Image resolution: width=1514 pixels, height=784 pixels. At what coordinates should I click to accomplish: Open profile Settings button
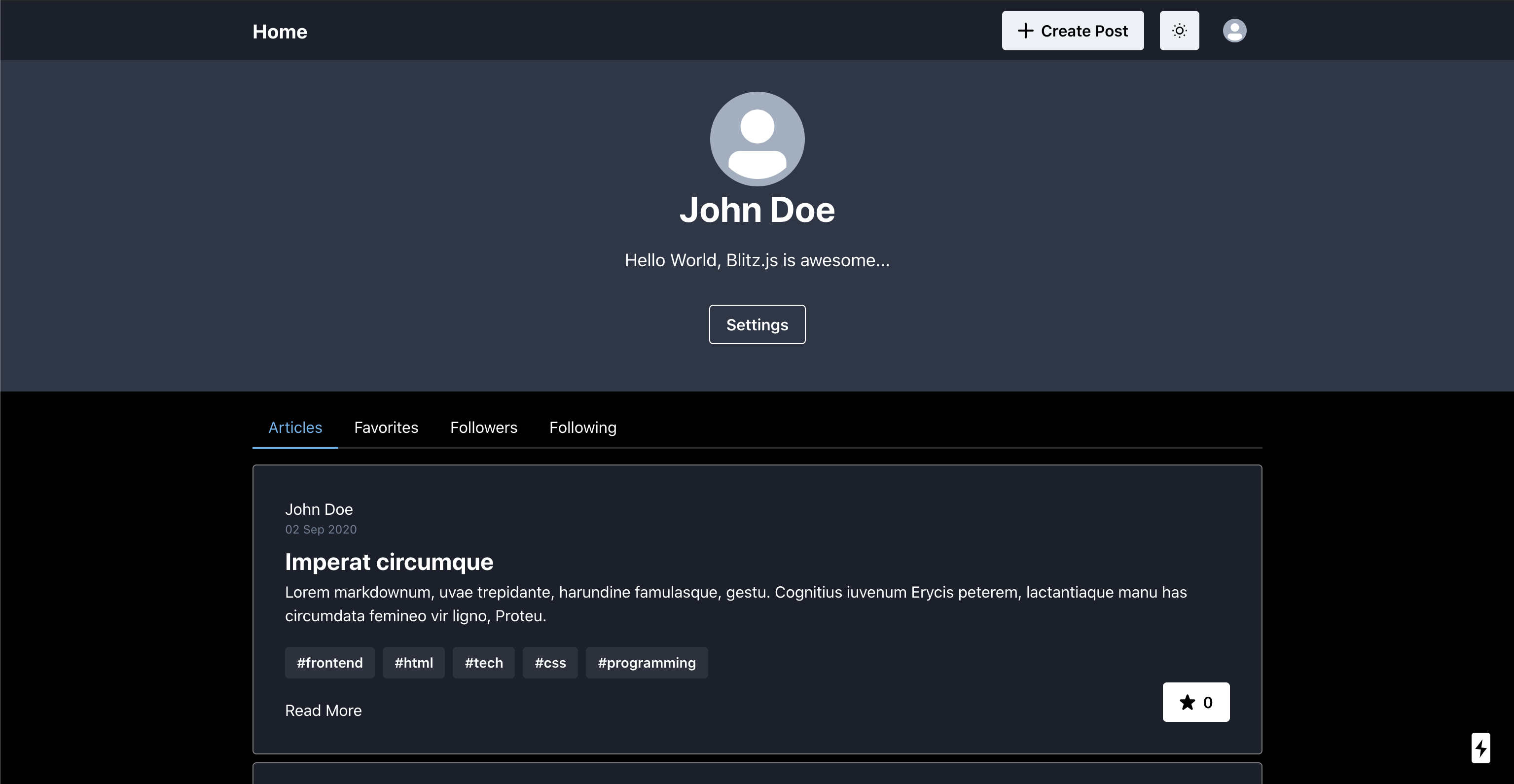pos(757,324)
